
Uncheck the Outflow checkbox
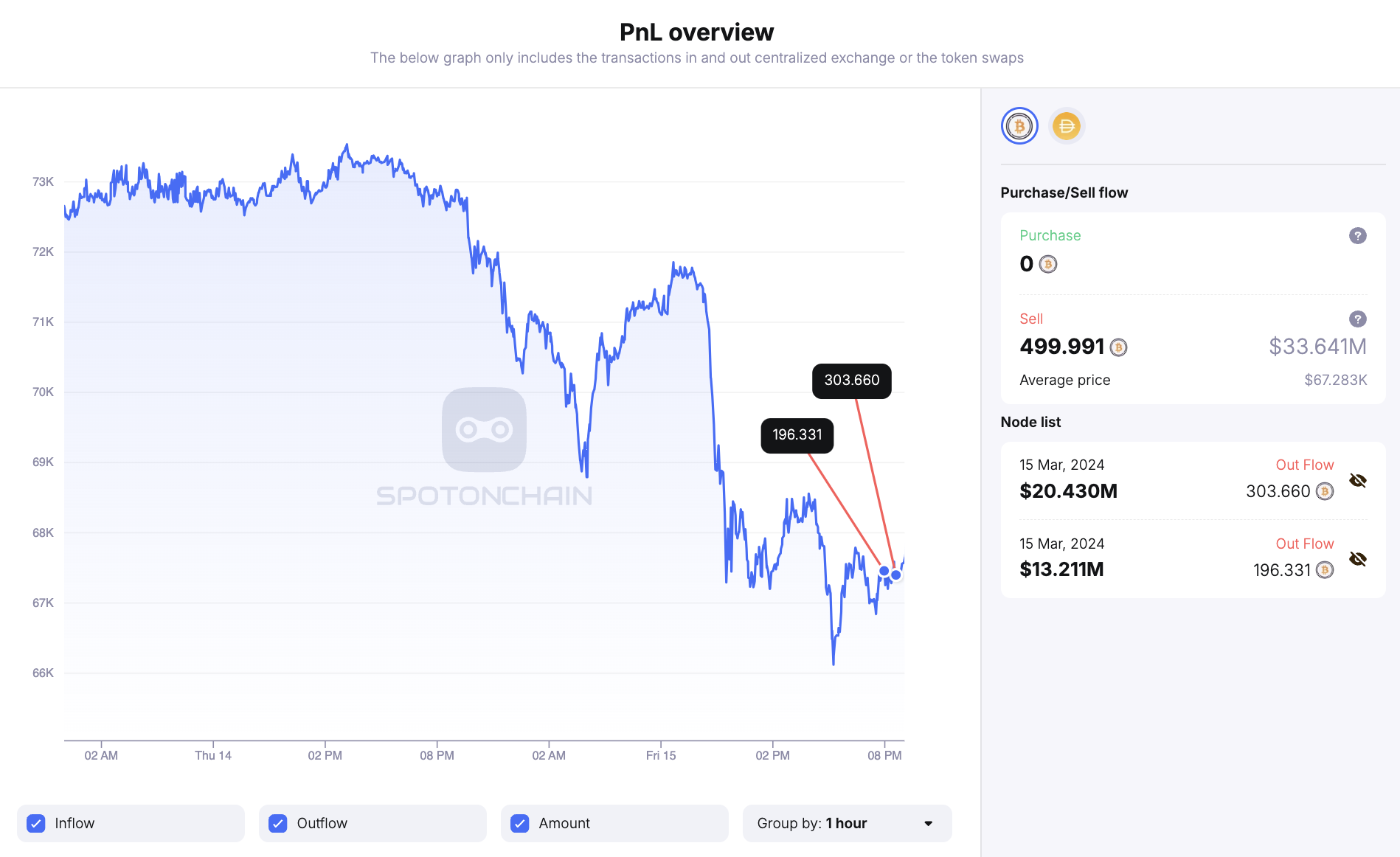278,823
